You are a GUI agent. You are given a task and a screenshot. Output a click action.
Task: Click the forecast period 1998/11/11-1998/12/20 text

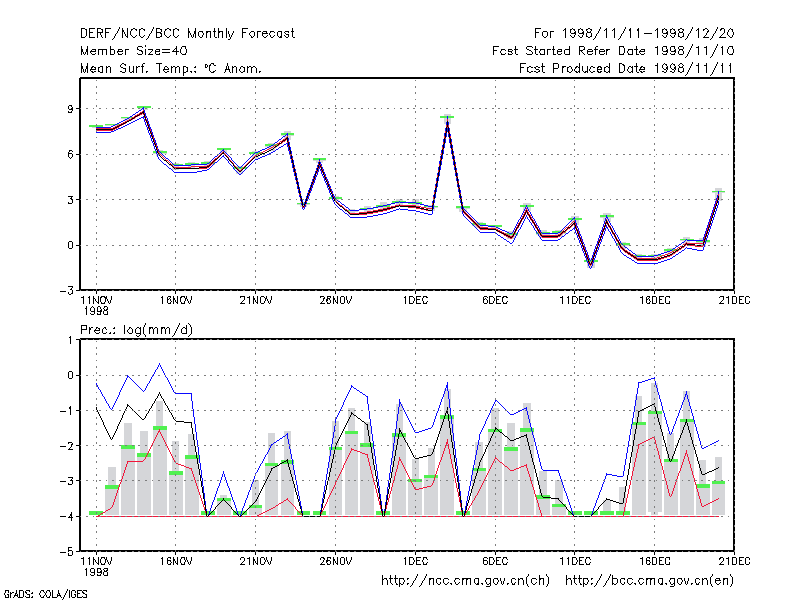click(x=634, y=34)
